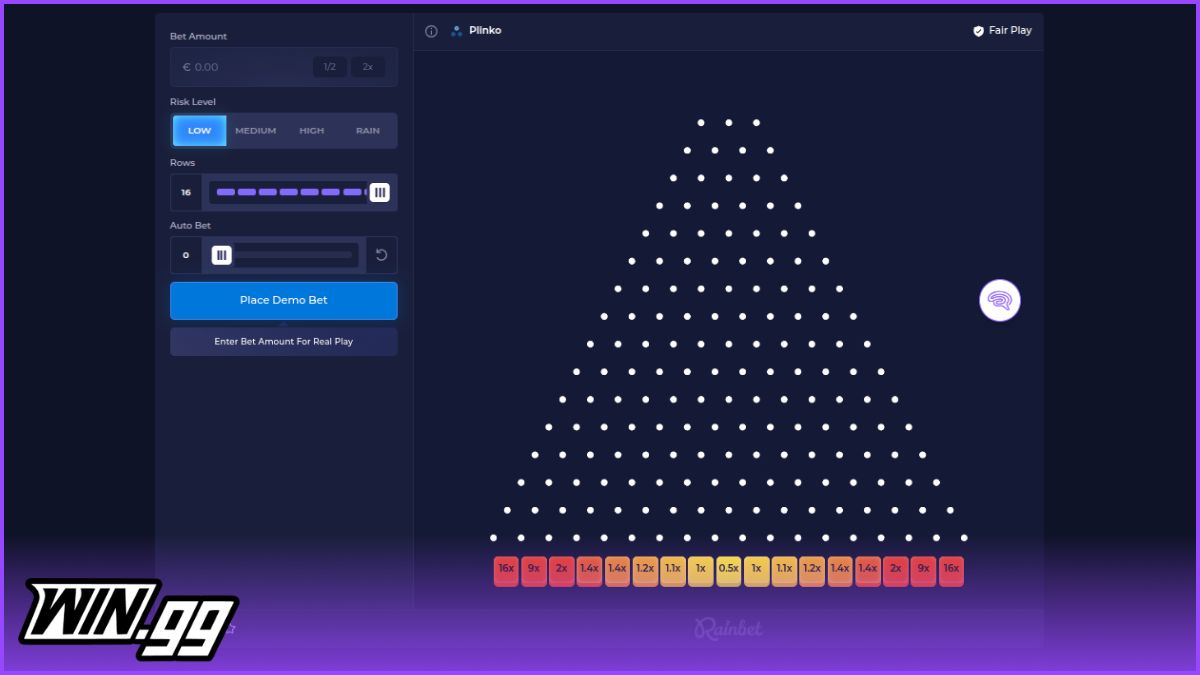Open the round brain assistant button
Viewport: 1200px width, 675px height.
pos(1000,300)
